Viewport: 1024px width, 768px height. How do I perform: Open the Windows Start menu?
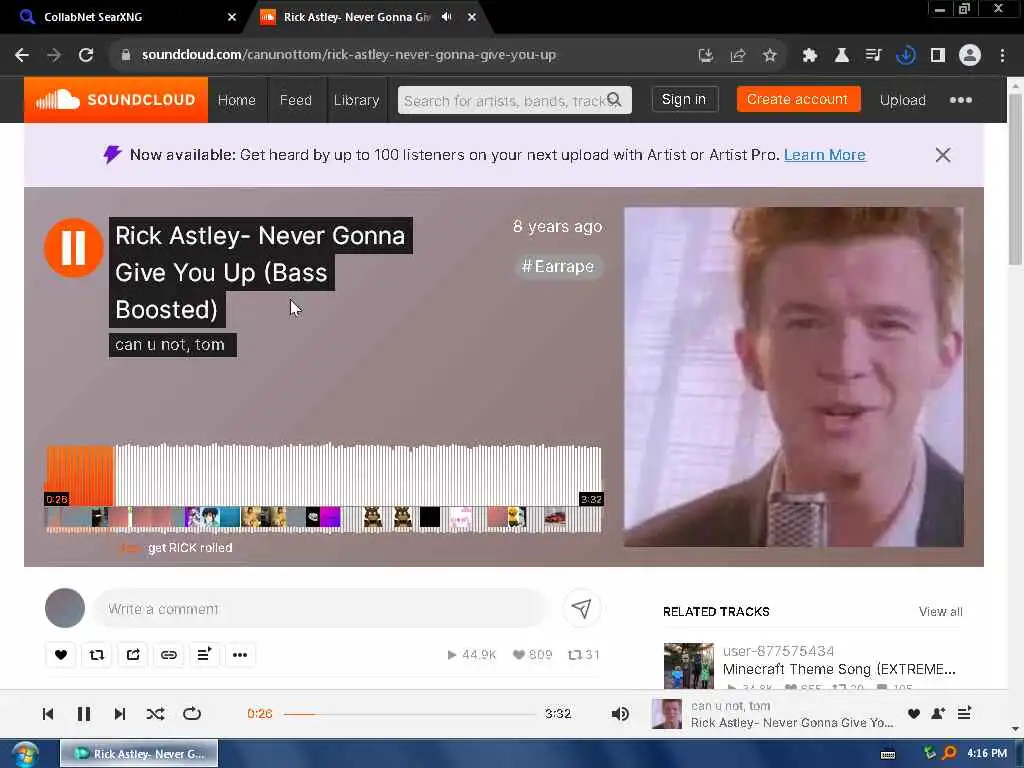click(x=24, y=754)
